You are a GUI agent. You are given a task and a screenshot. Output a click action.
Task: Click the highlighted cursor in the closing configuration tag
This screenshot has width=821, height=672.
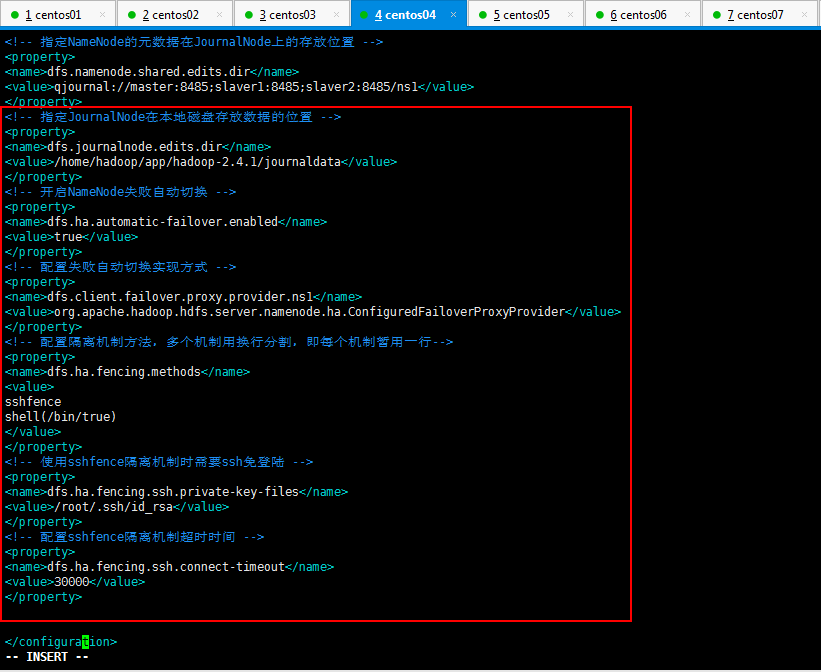click(x=86, y=642)
